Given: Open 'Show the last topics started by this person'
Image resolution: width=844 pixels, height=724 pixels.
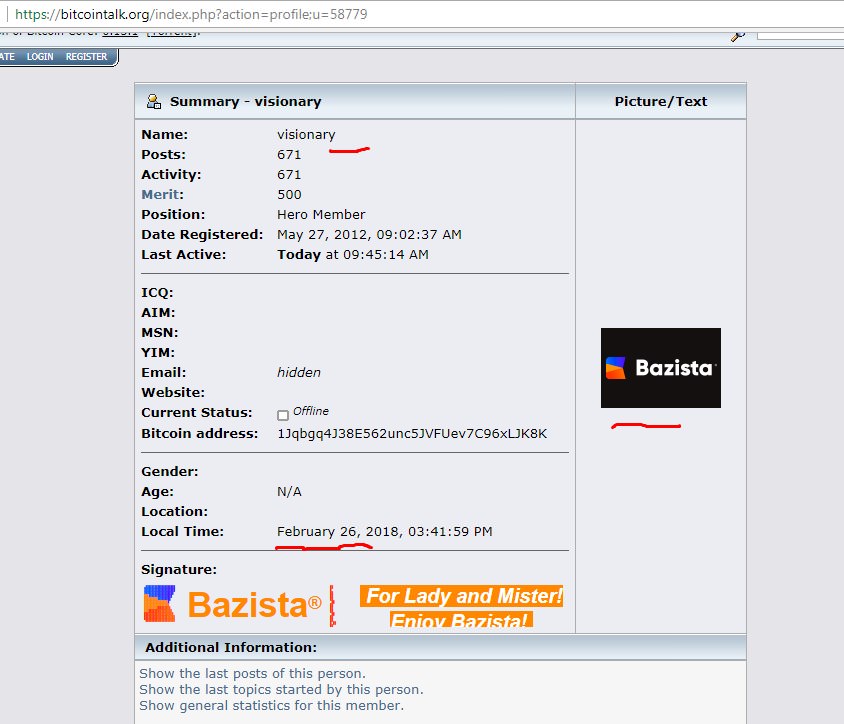Looking at the screenshot, I should tap(282, 690).
